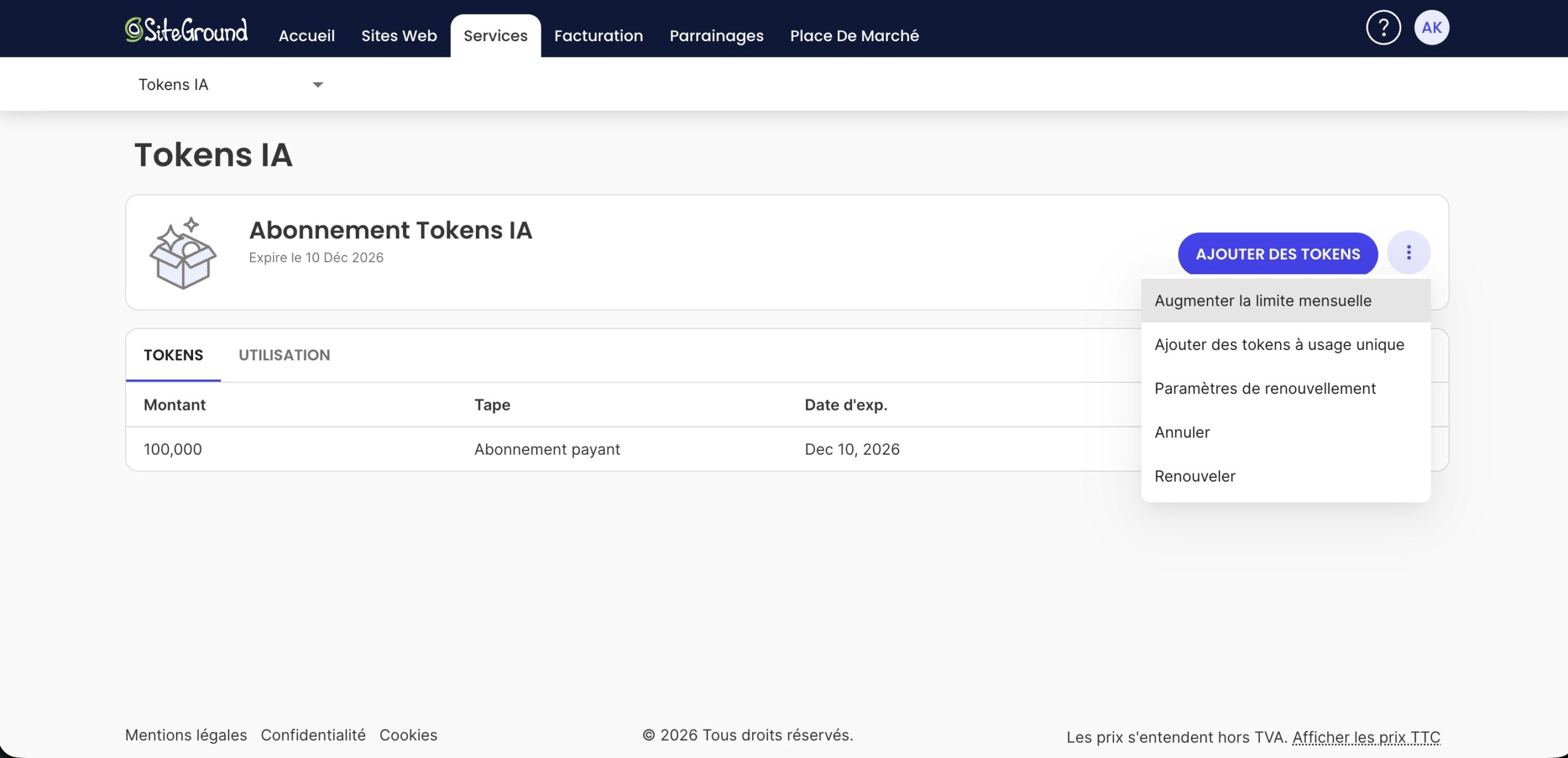Open the Cookies footer link
This screenshot has width=1568, height=758.
pos(409,735)
